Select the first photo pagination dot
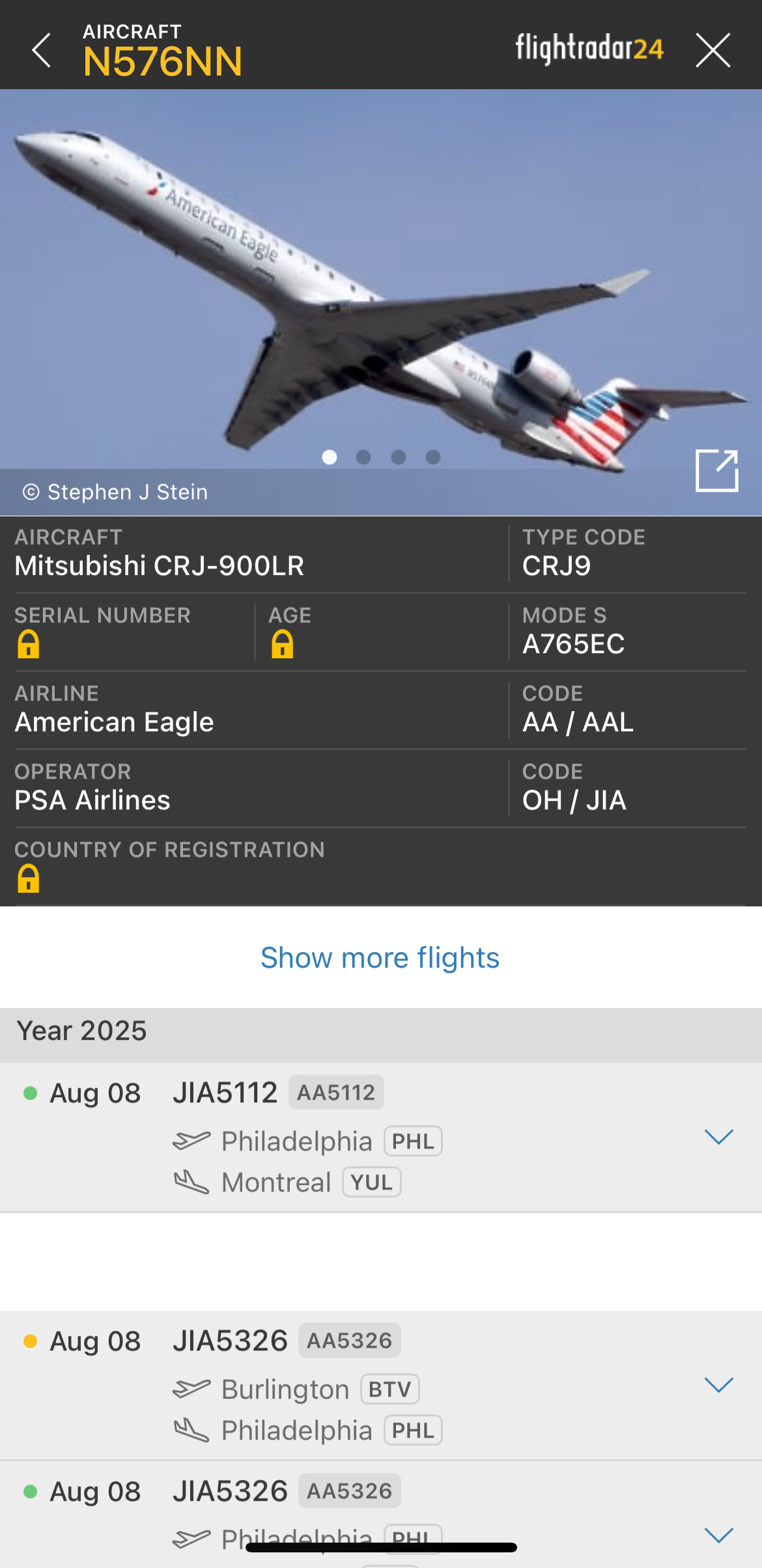The image size is (762, 1568). pyautogui.click(x=330, y=457)
